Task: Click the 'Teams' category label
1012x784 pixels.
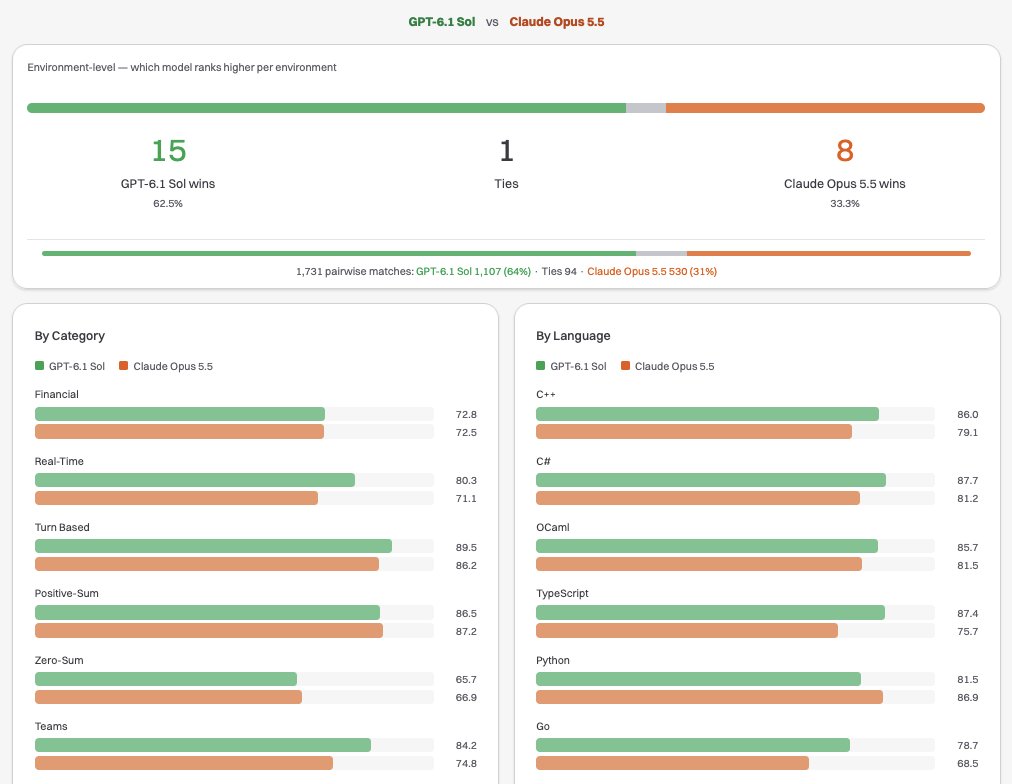Action: pos(51,727)
